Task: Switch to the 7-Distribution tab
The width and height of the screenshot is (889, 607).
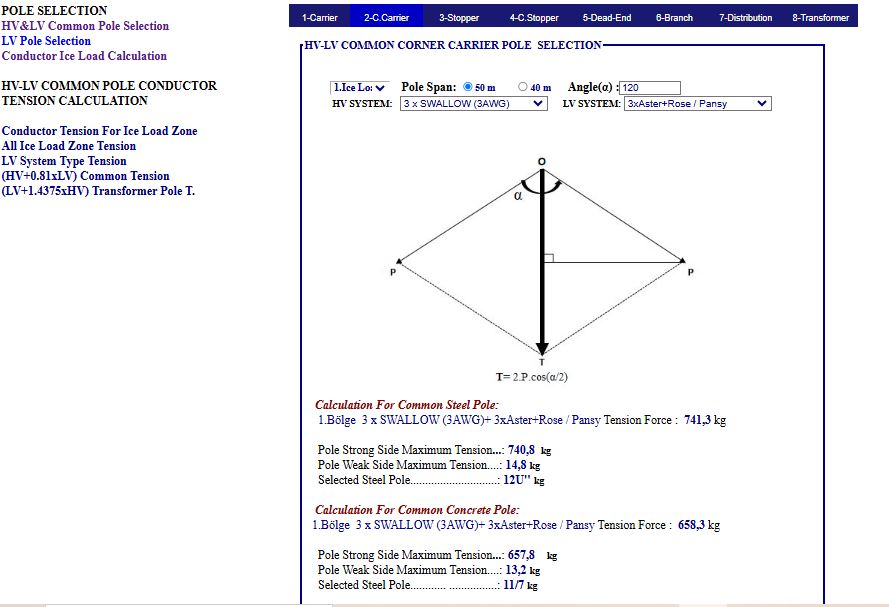Action: click(x=746, y=18)
